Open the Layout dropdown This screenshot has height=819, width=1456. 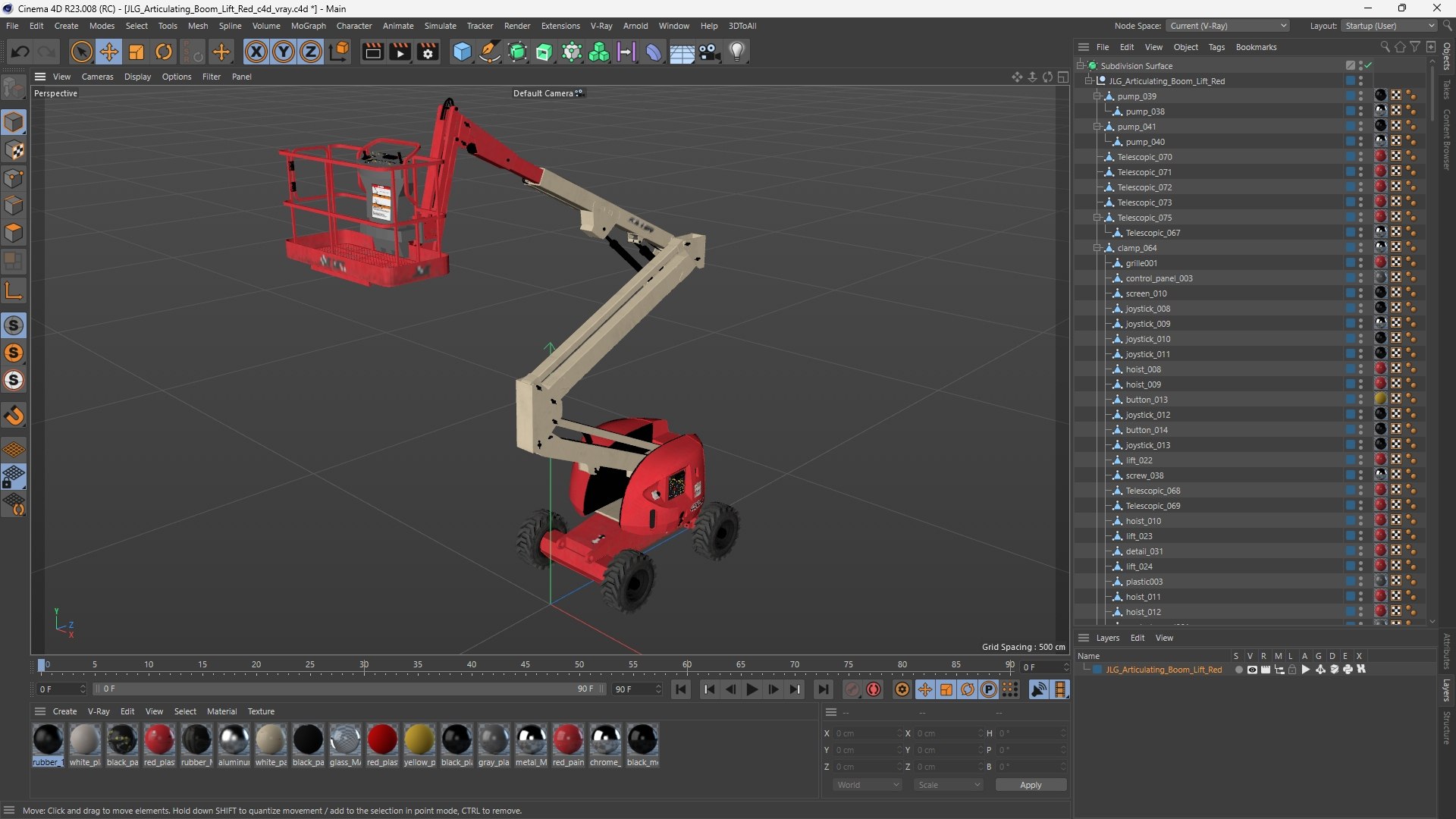pyautogui.click(x=1389, y=26)
